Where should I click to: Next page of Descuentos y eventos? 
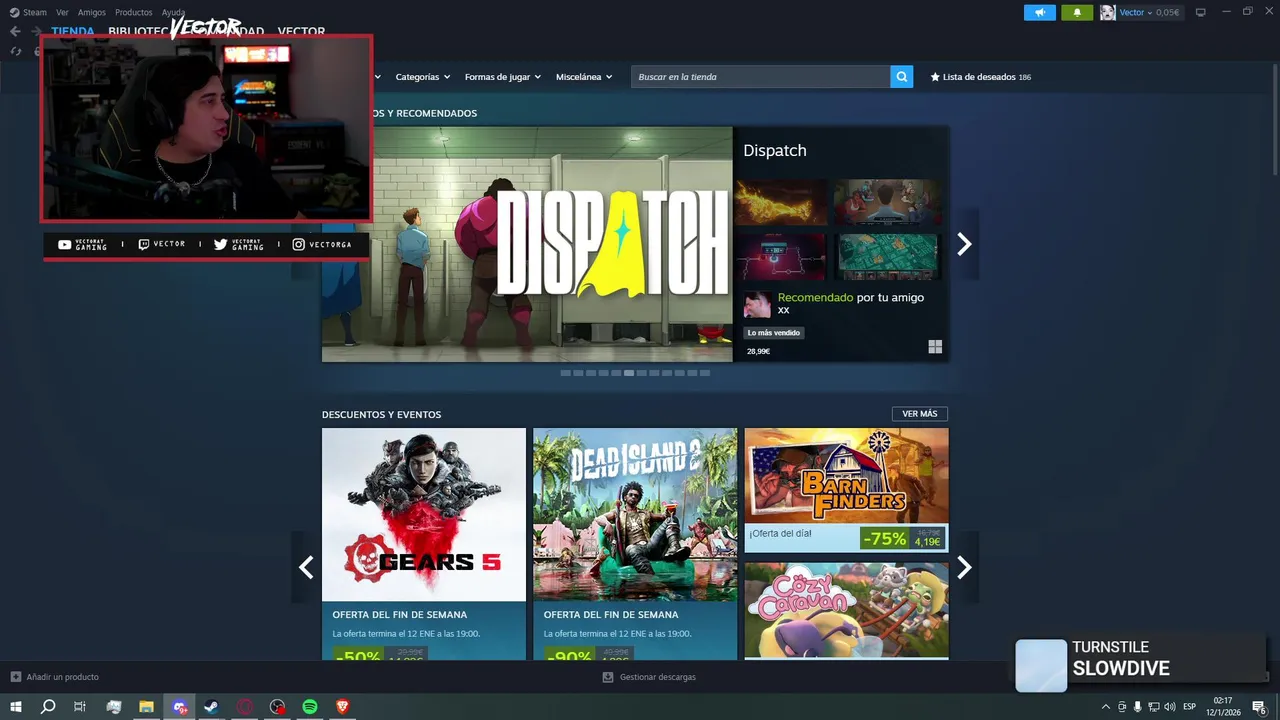coord(964,567)
